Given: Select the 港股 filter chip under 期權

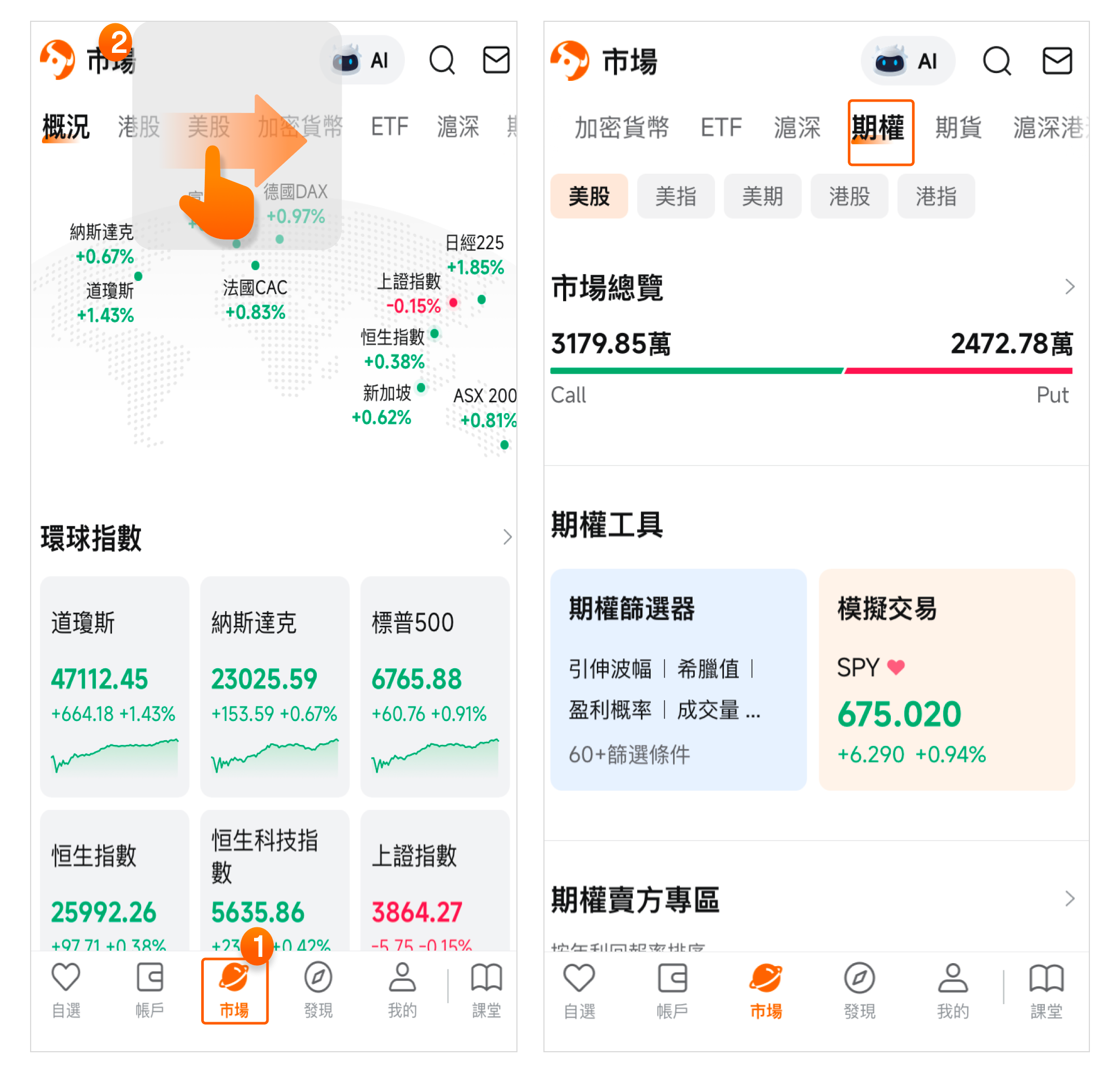Looking at the screenshot, I should [x=849, y=196].
